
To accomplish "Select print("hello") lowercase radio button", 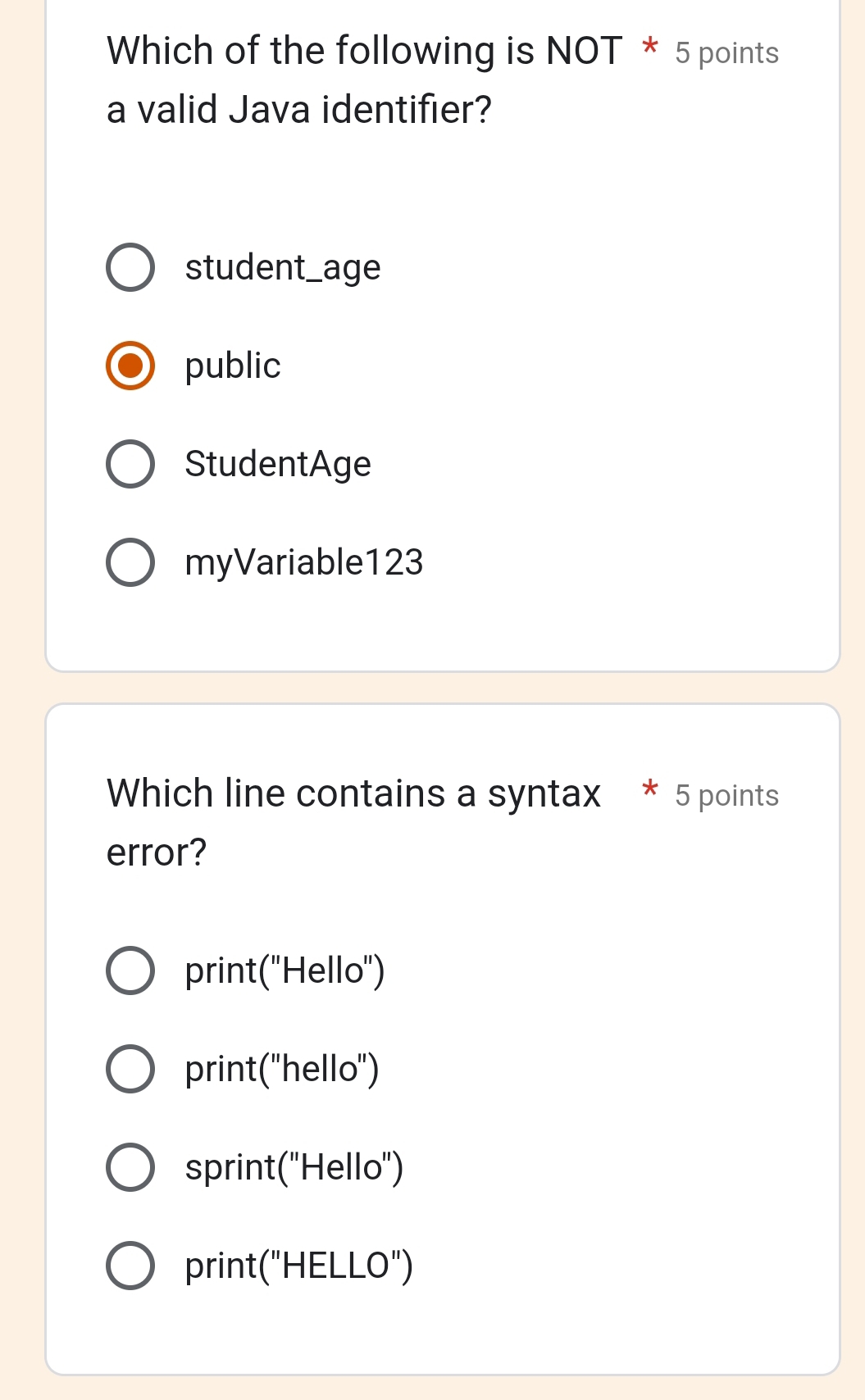I will (x=130, y=1069).
